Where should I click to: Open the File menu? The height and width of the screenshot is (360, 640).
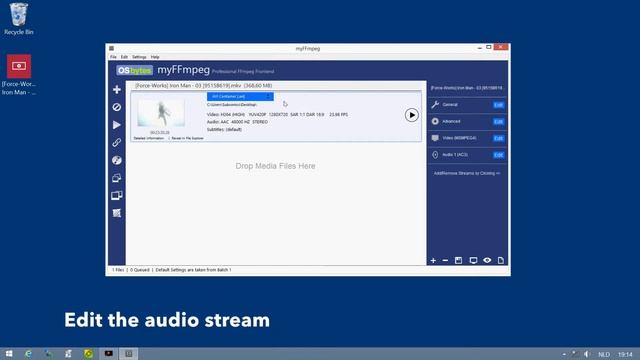tap(113, 57)
